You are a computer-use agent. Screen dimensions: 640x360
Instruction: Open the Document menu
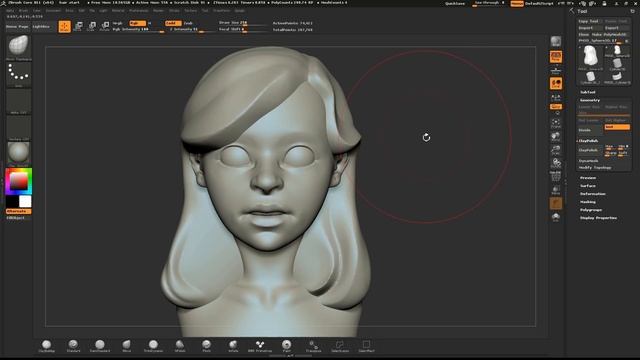click(x=53, y=11)
